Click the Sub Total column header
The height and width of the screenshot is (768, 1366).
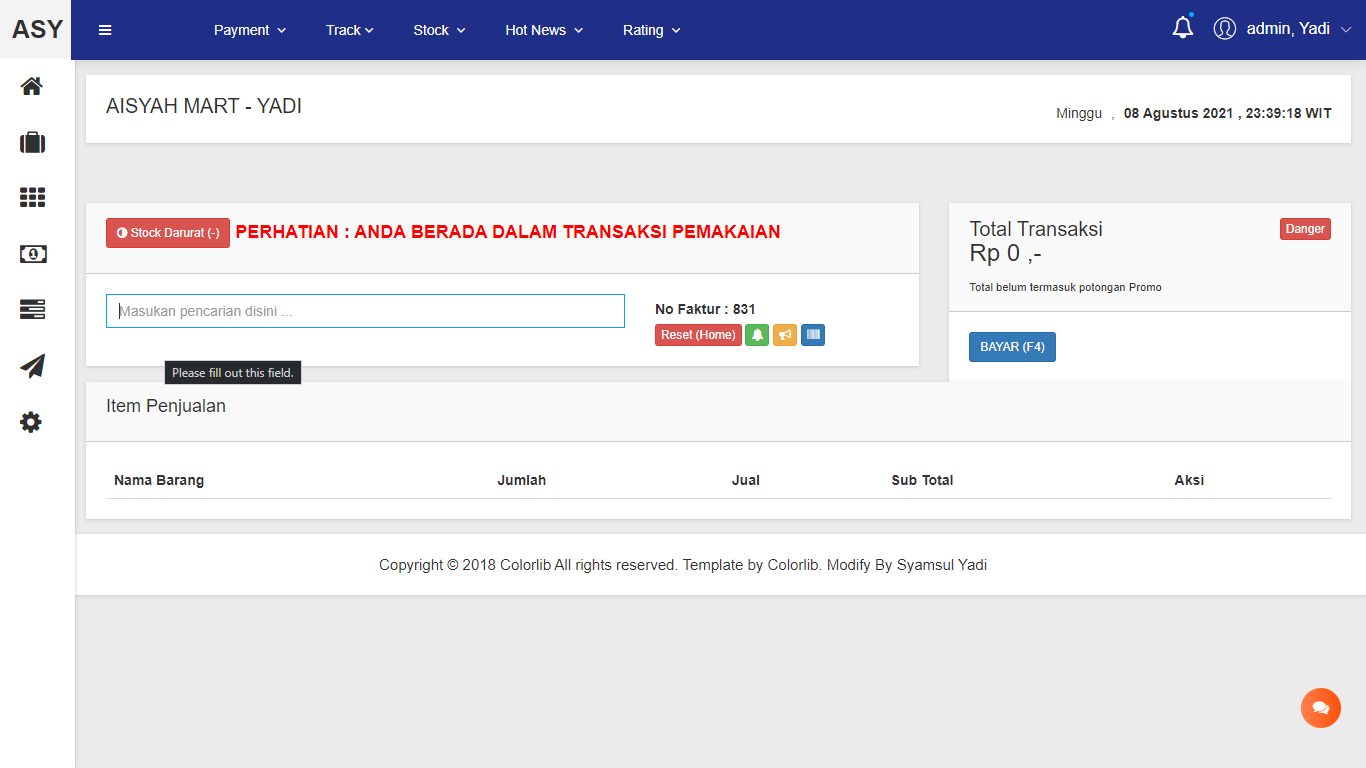[922, 480]
